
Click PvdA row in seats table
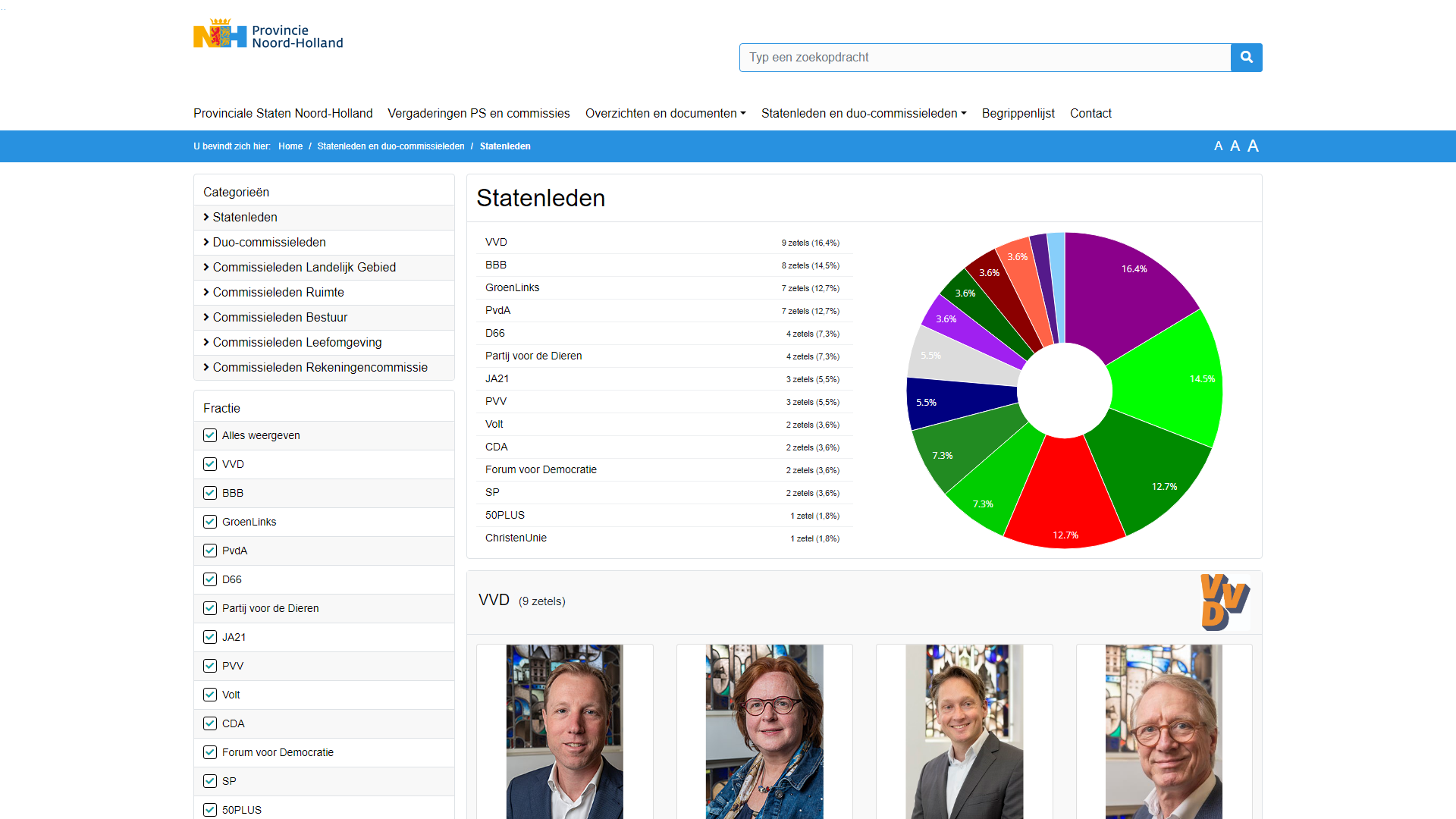(x=664, y=311)
